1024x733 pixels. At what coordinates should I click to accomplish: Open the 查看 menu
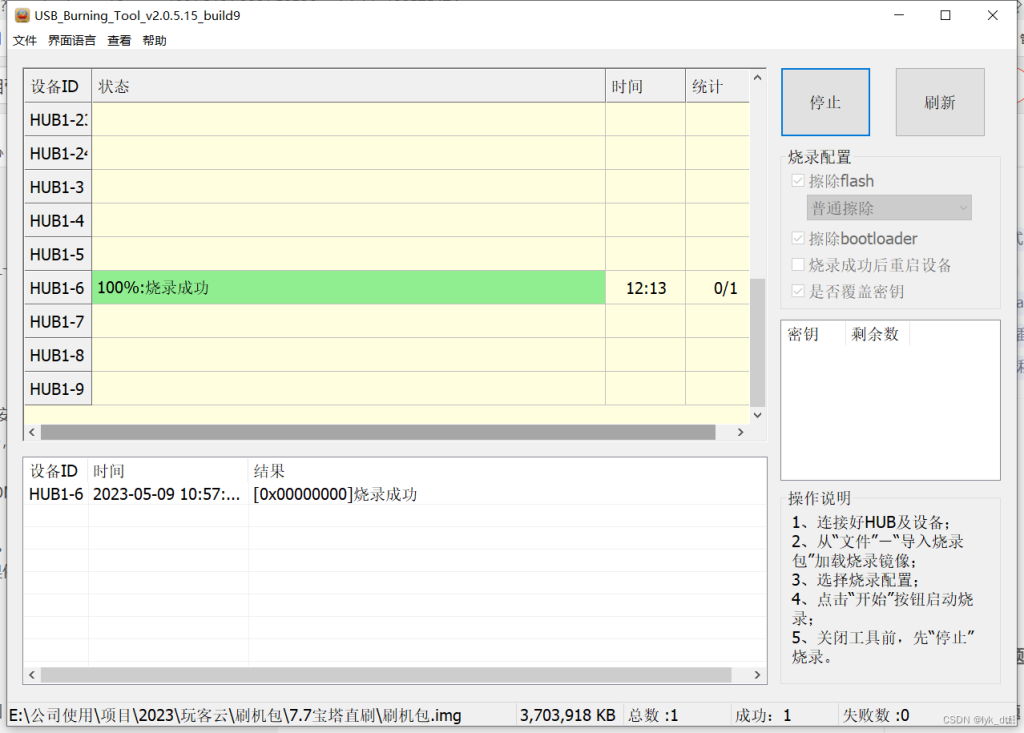[x=119, y=41]
